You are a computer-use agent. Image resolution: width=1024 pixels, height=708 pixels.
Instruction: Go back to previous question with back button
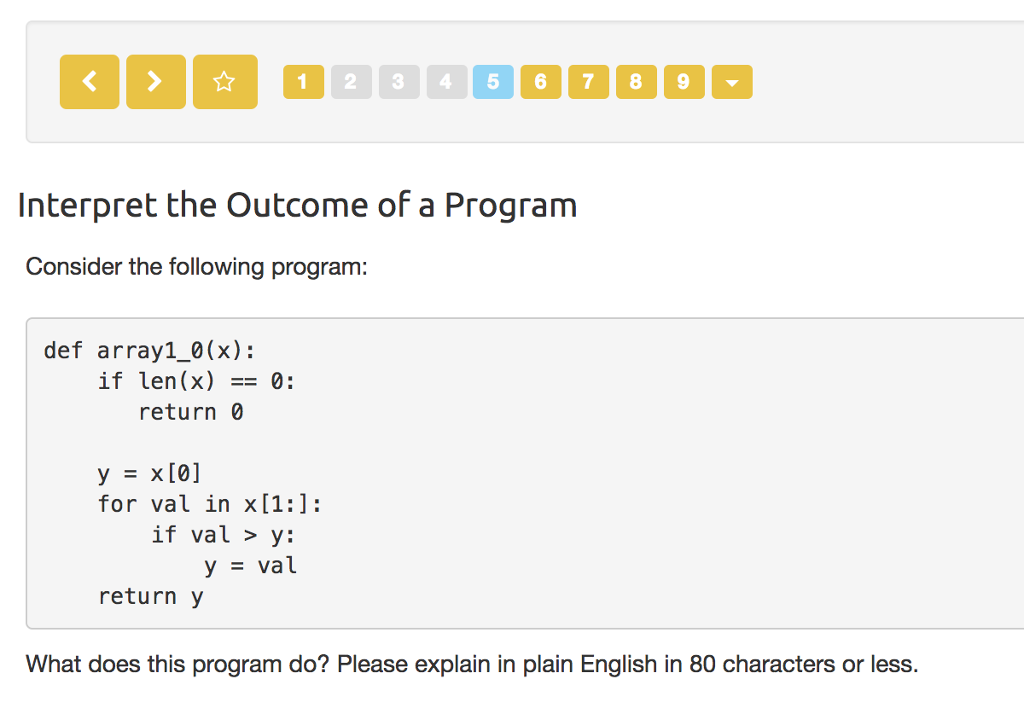coord(89,82)
